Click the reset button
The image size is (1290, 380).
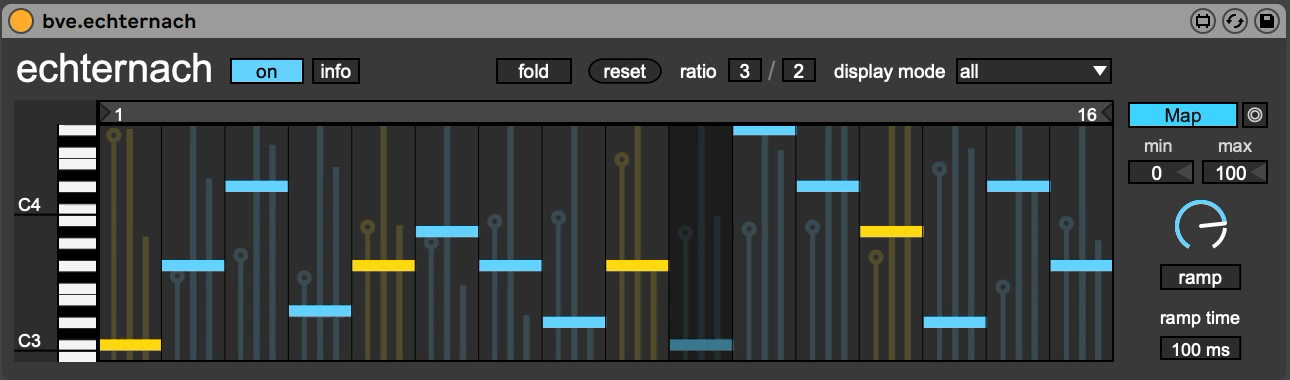pyautogui.click(x=625, y=71)
